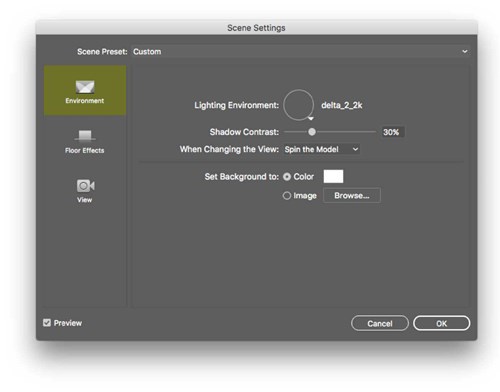
Task: Select the Color background radio button
Action: [x=287, y=177]
